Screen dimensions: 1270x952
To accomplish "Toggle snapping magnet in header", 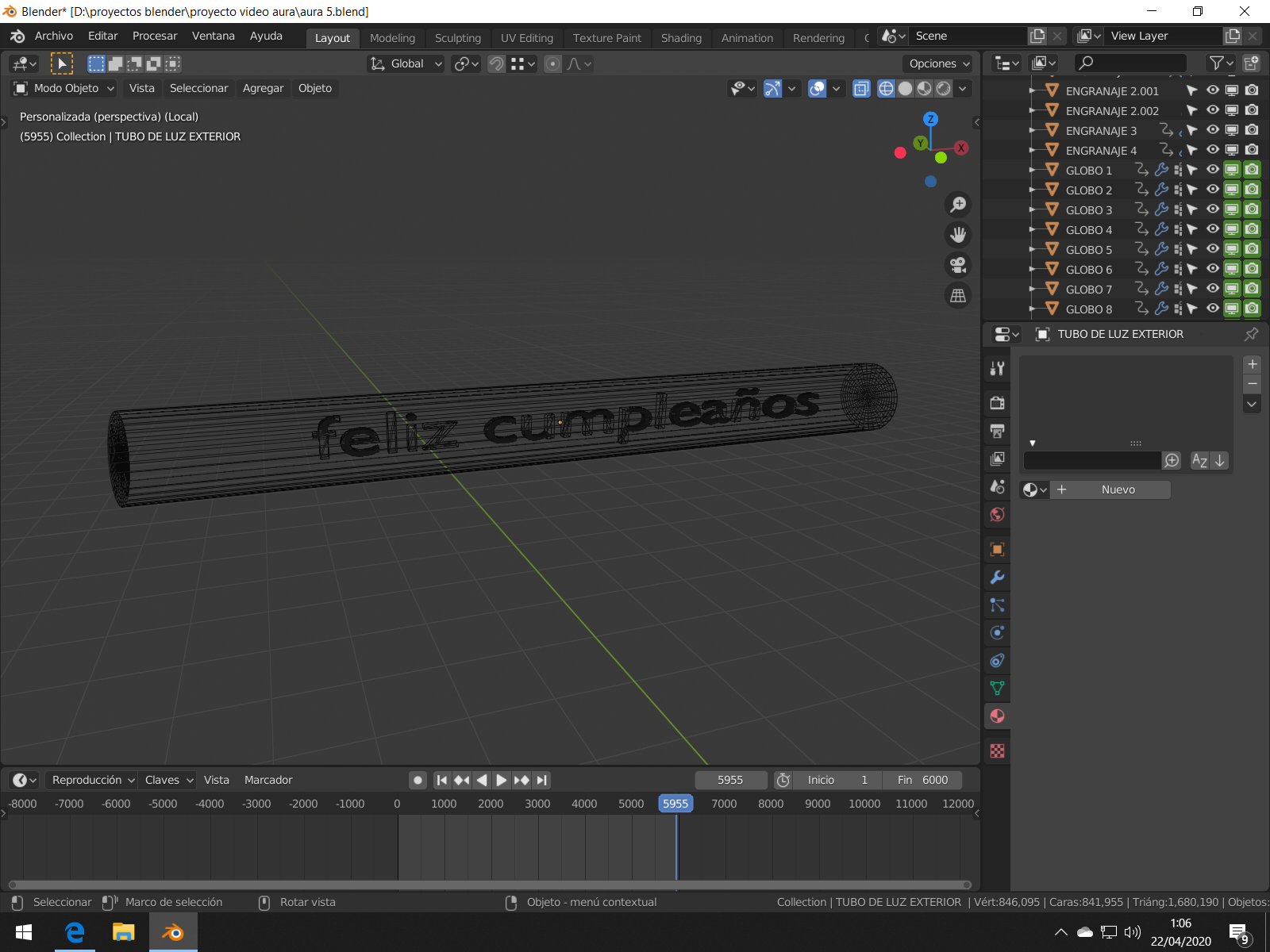I will click(496, 63).
